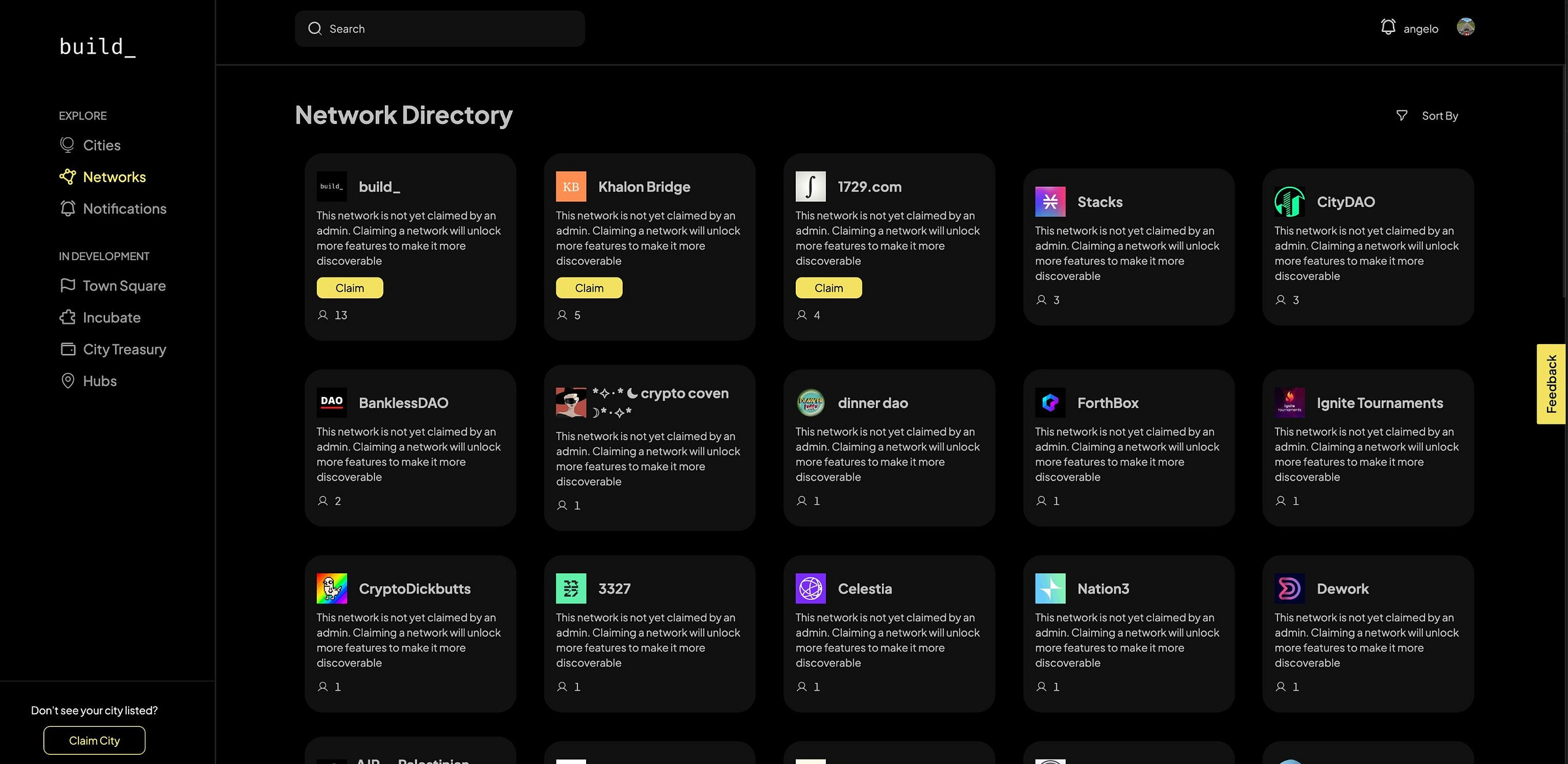The width and height of the screenshot is (1568, 764).
Task: Click the CityDAO network logo
Action: [1290, 202]
